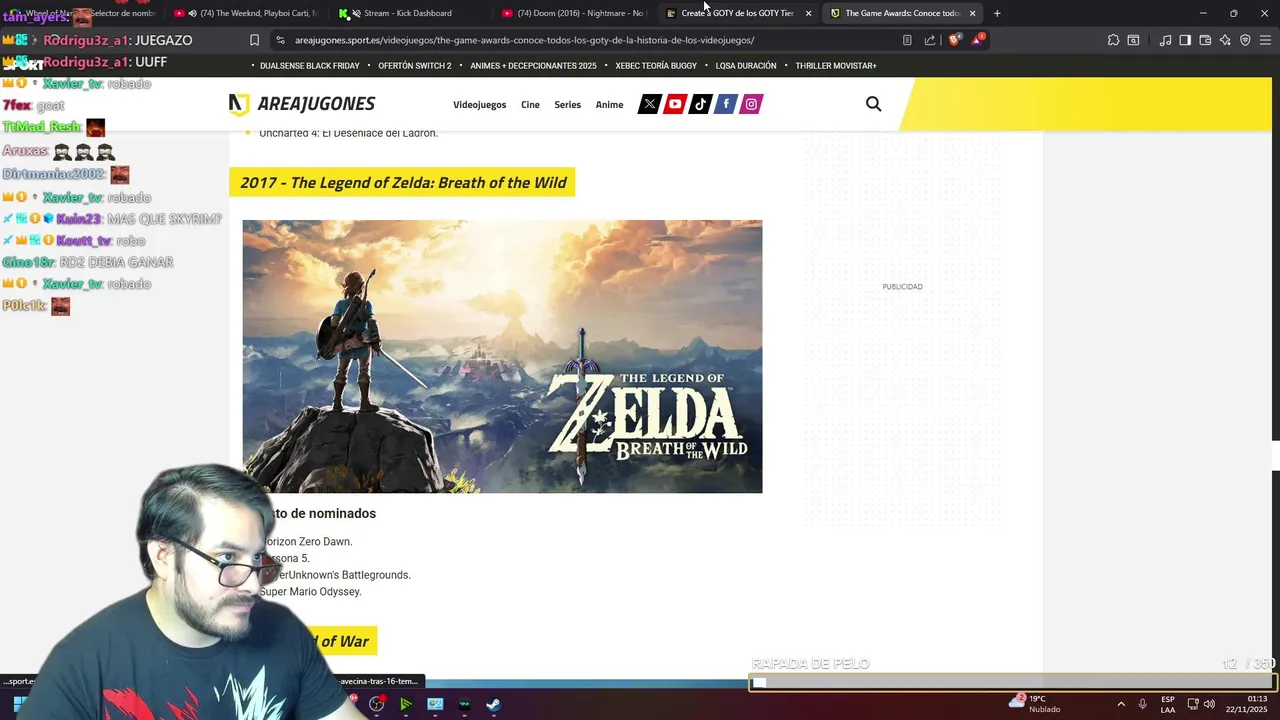The height and width of the screenshot is (720, 1280).
Task: Open Brave Shields lion icon
Action: pos(954,40)
